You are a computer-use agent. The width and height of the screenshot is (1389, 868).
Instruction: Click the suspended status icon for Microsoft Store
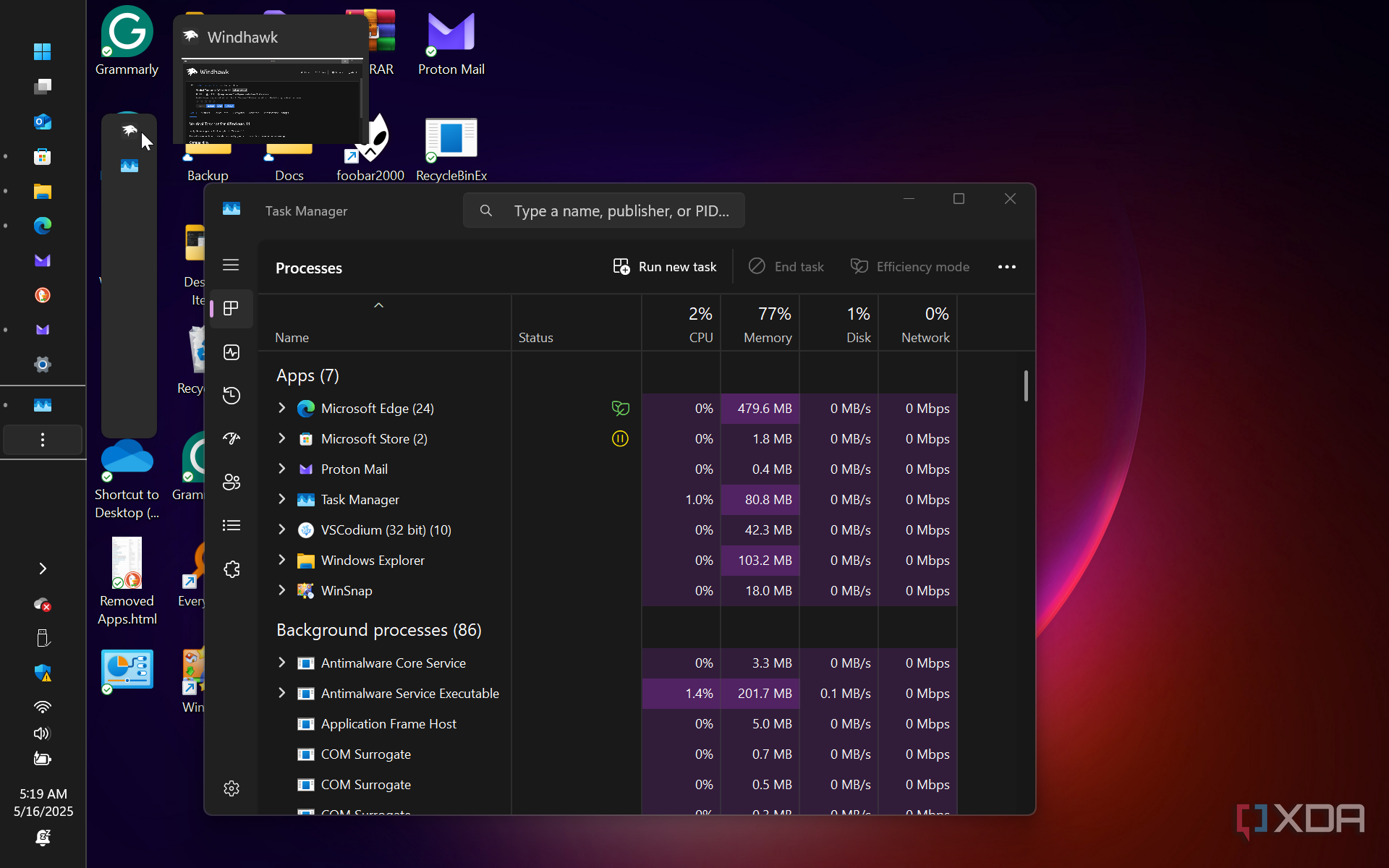620,438
